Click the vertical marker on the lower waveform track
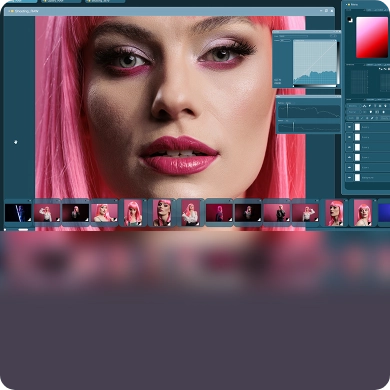 coord(293,127)
